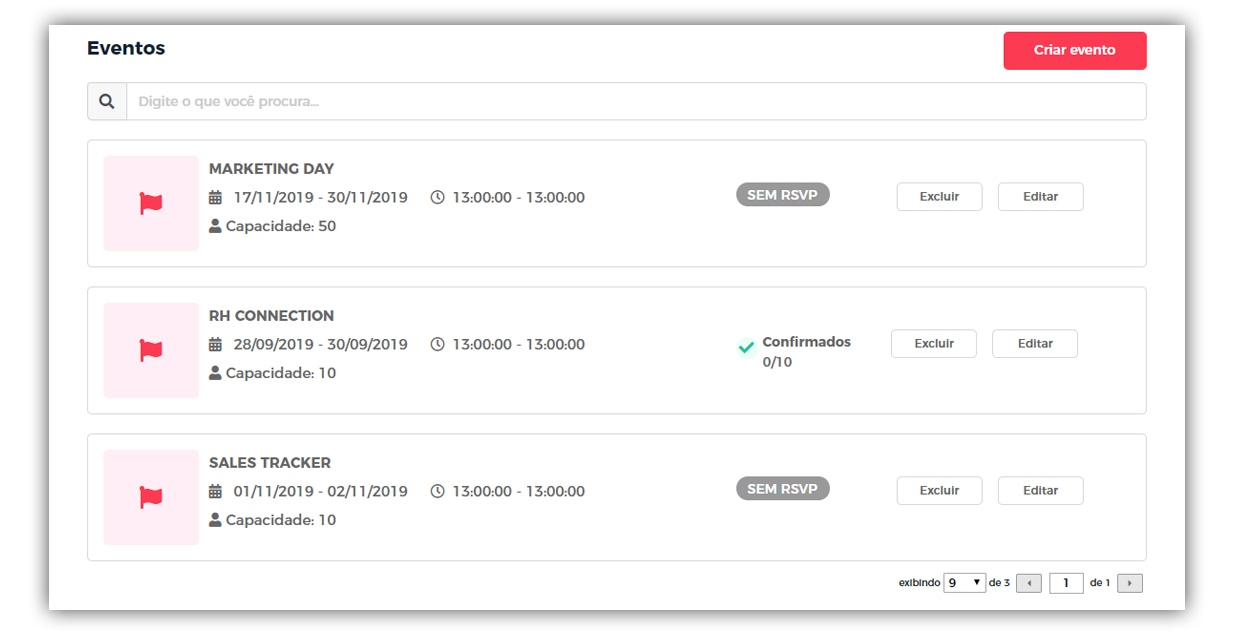Click SEM RSVP badge on MARKETING DAY
Image resolution: width=1234 pixels, height=635 pixels.
coord(783,195)
